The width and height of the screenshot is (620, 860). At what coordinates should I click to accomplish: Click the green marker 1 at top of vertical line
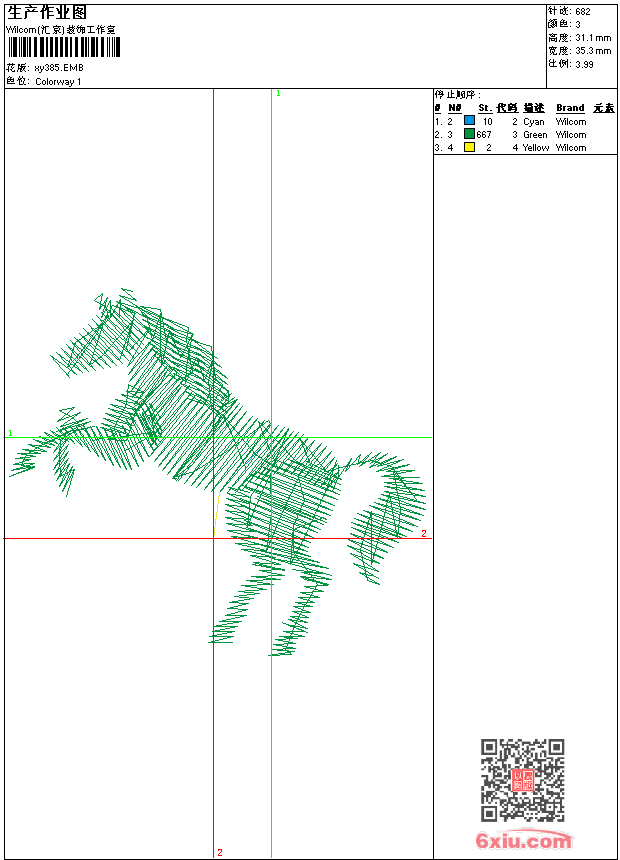coord(278,93)
